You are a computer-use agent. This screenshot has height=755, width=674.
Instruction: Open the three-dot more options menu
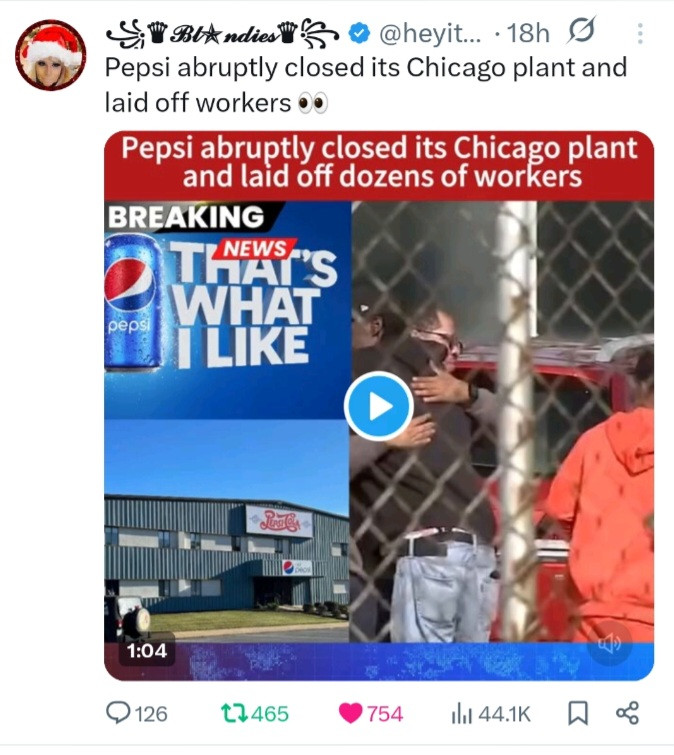640,34
